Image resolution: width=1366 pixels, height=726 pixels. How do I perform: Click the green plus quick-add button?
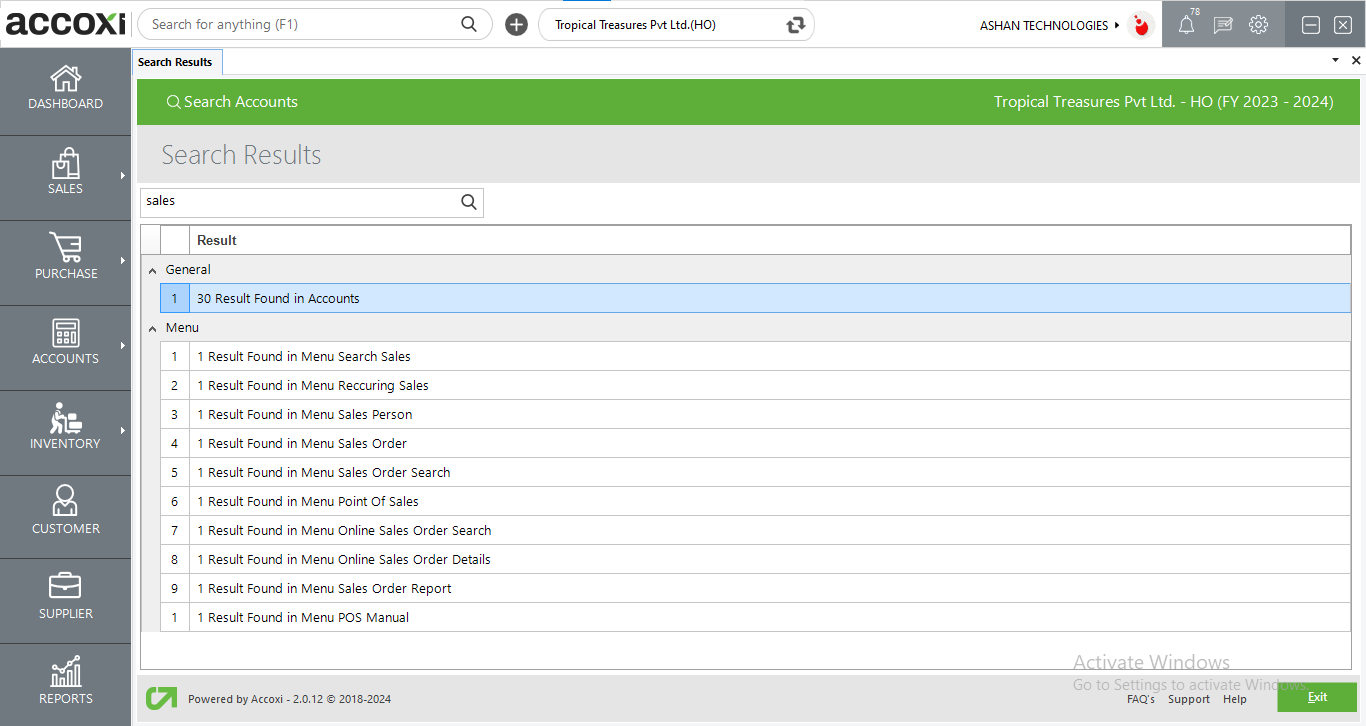click(516, 24)
